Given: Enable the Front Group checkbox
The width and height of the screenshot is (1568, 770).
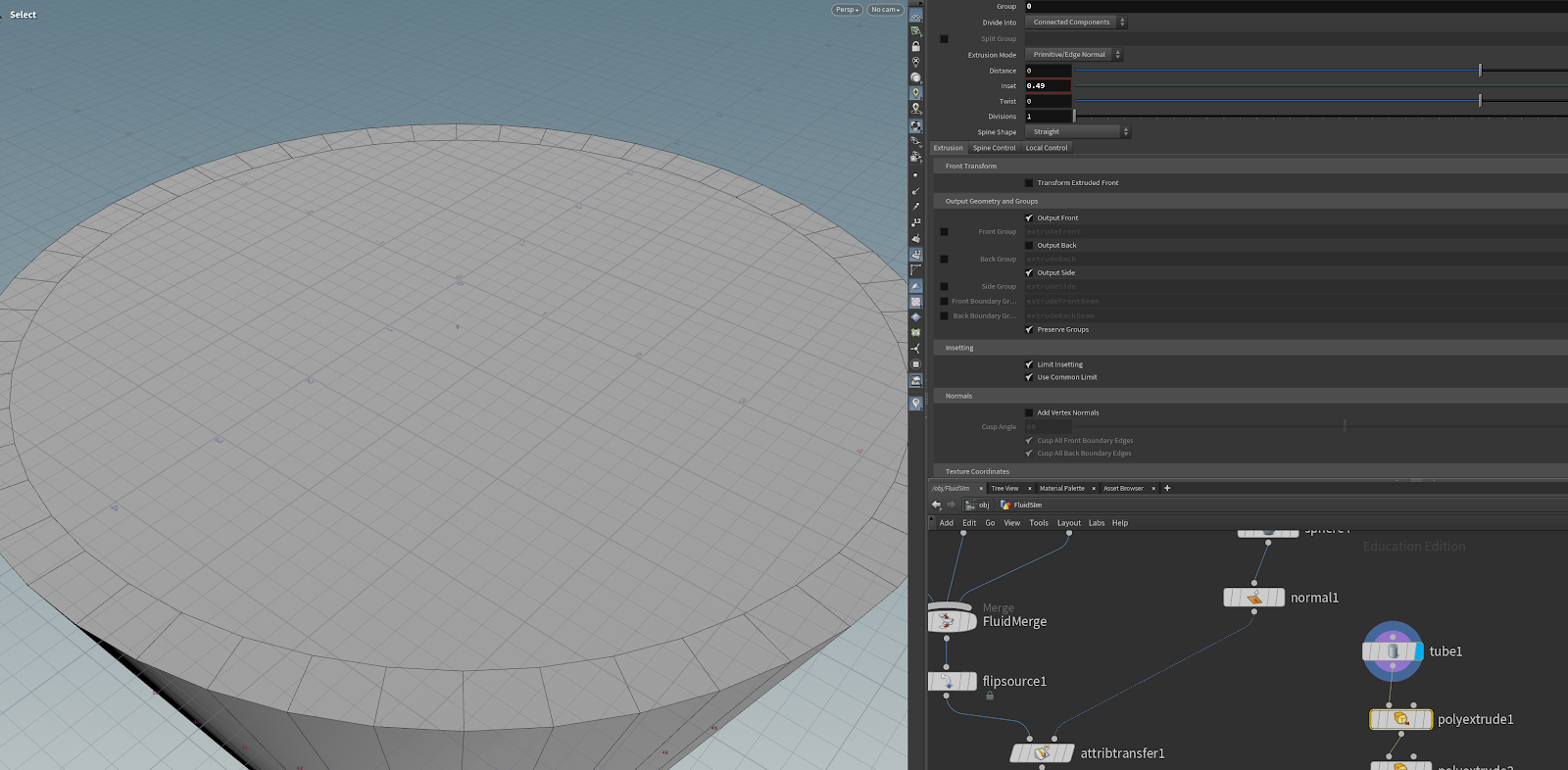Looking at the screenshot, I should (x=944, y=232).
